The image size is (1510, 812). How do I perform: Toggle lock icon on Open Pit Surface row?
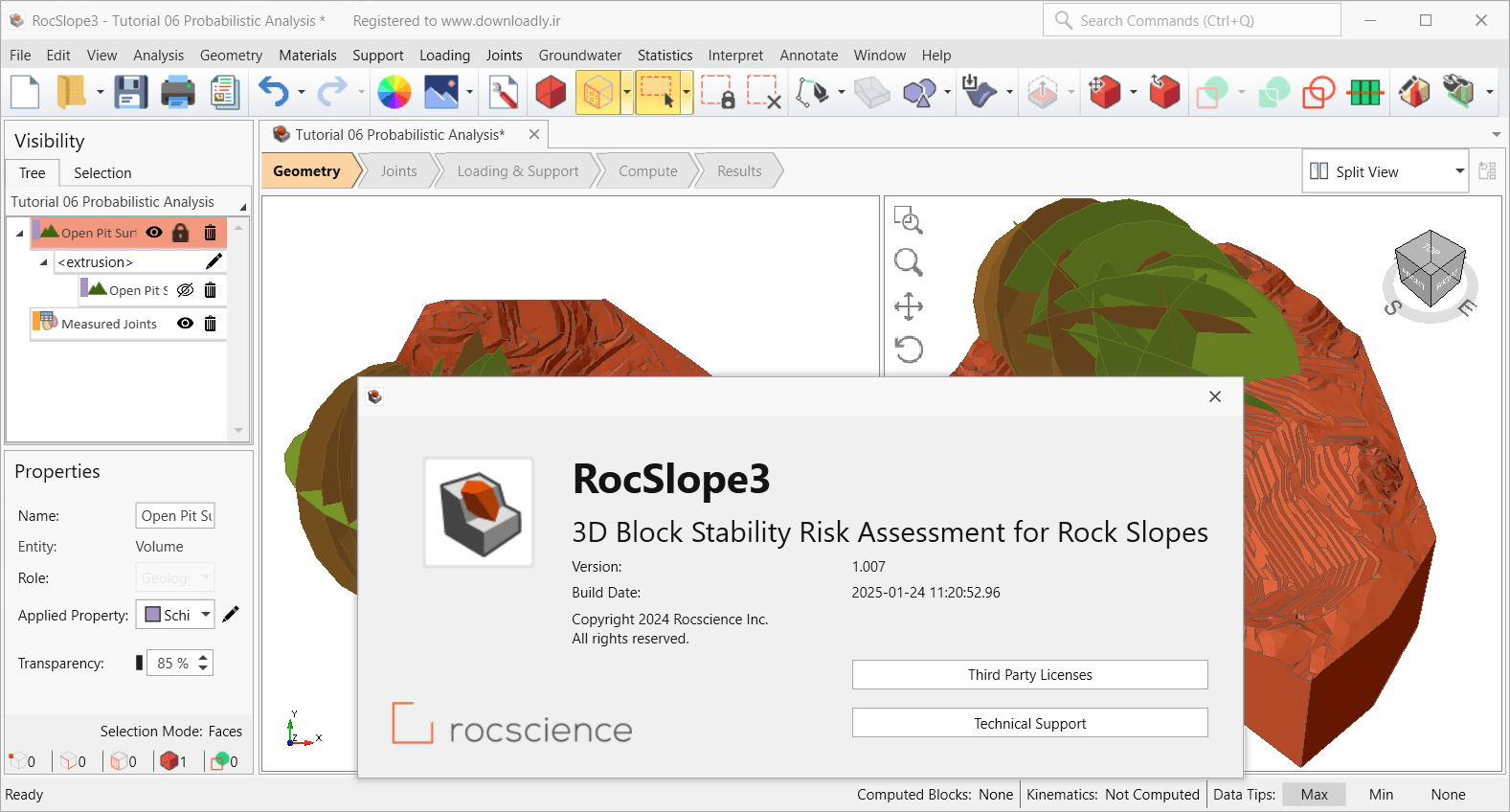tap(180, 233)
